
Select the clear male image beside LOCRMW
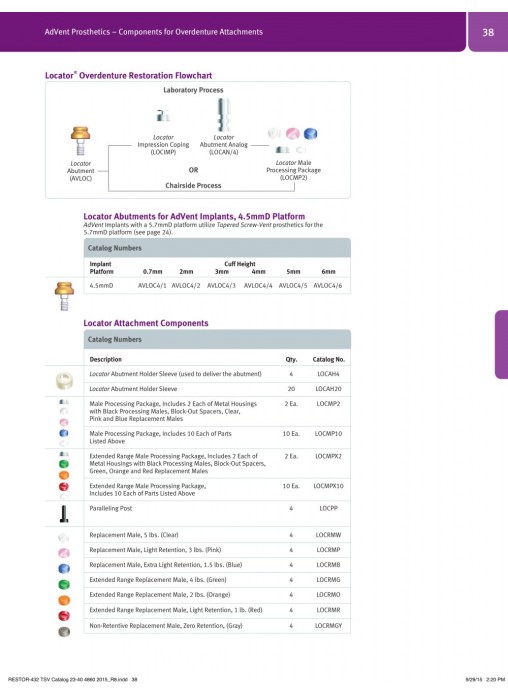64,538
